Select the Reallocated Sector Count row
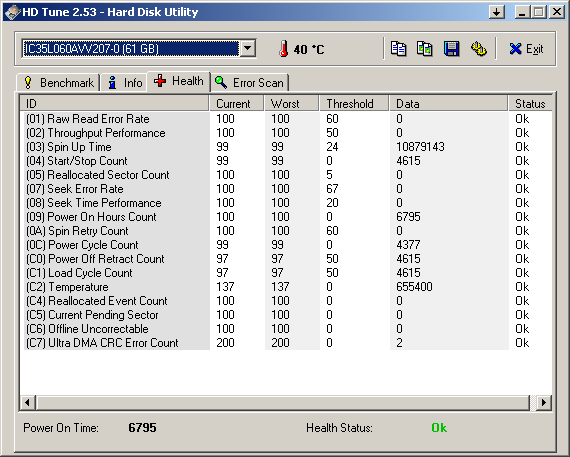This screenshot has height=457, width=570. 285,175
